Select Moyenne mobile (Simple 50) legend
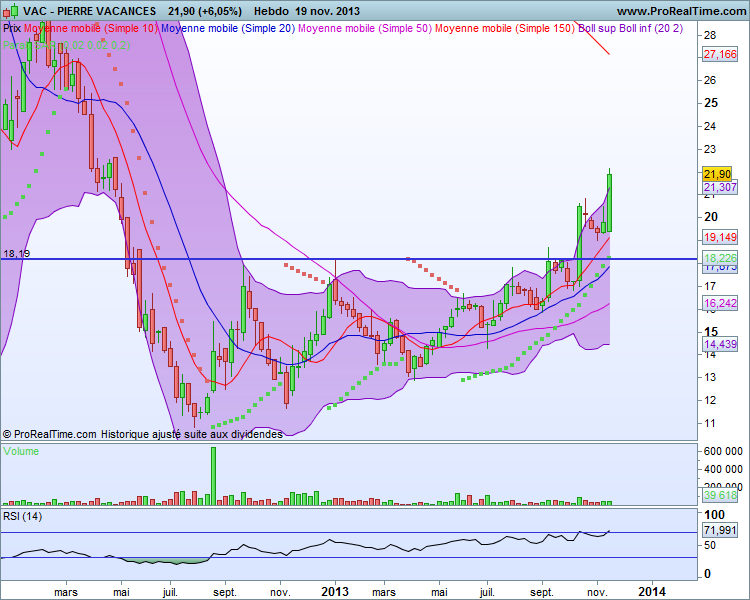This screenshot has width=750, height=600. click(365, 28)
